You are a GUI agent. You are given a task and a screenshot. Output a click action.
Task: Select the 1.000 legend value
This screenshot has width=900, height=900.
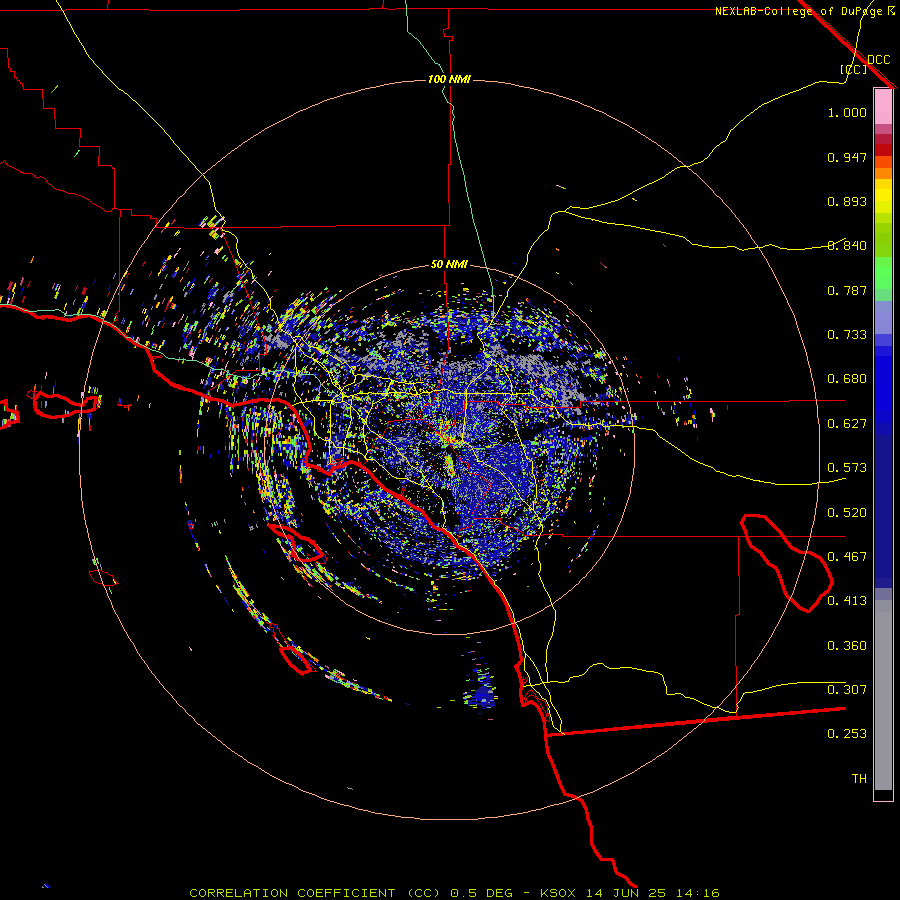[x=847, y=112]
